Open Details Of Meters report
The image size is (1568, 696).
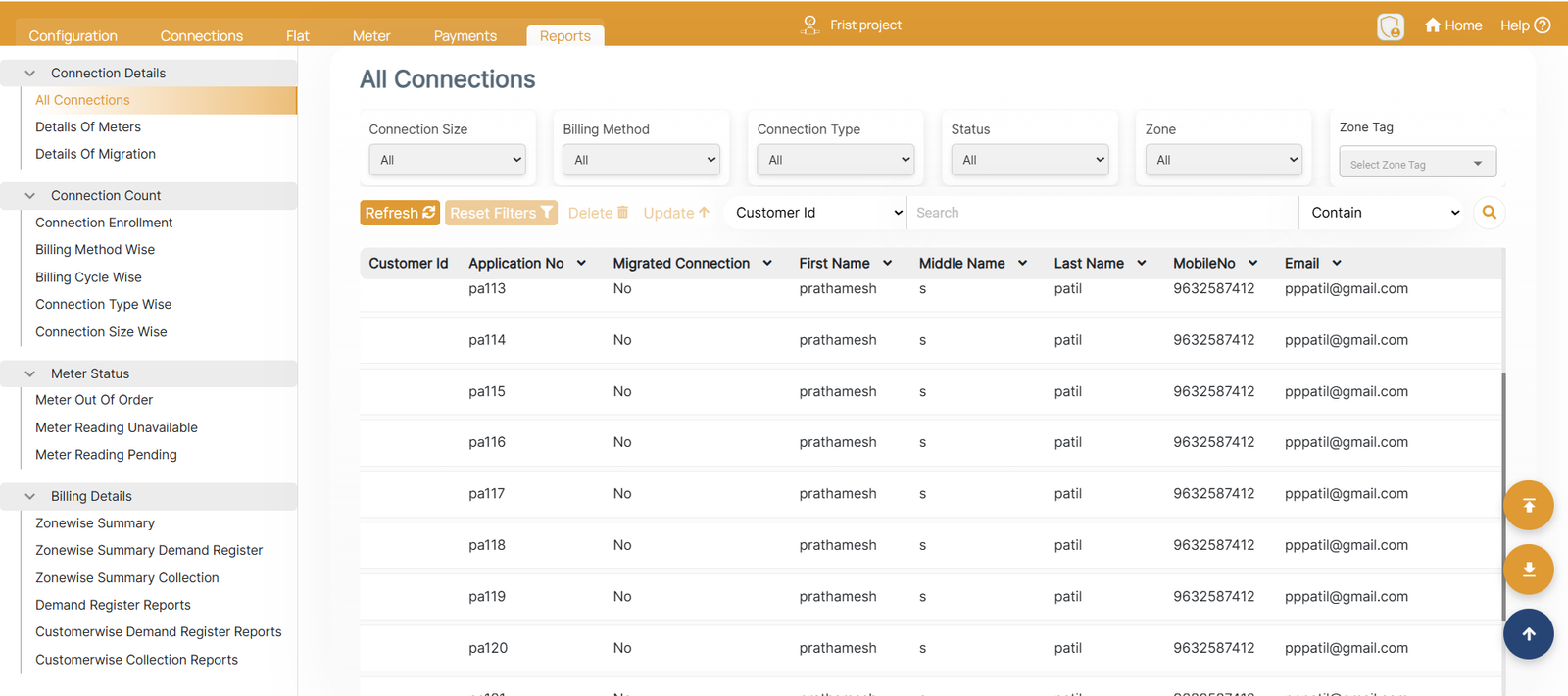click(x=88, y=126)
